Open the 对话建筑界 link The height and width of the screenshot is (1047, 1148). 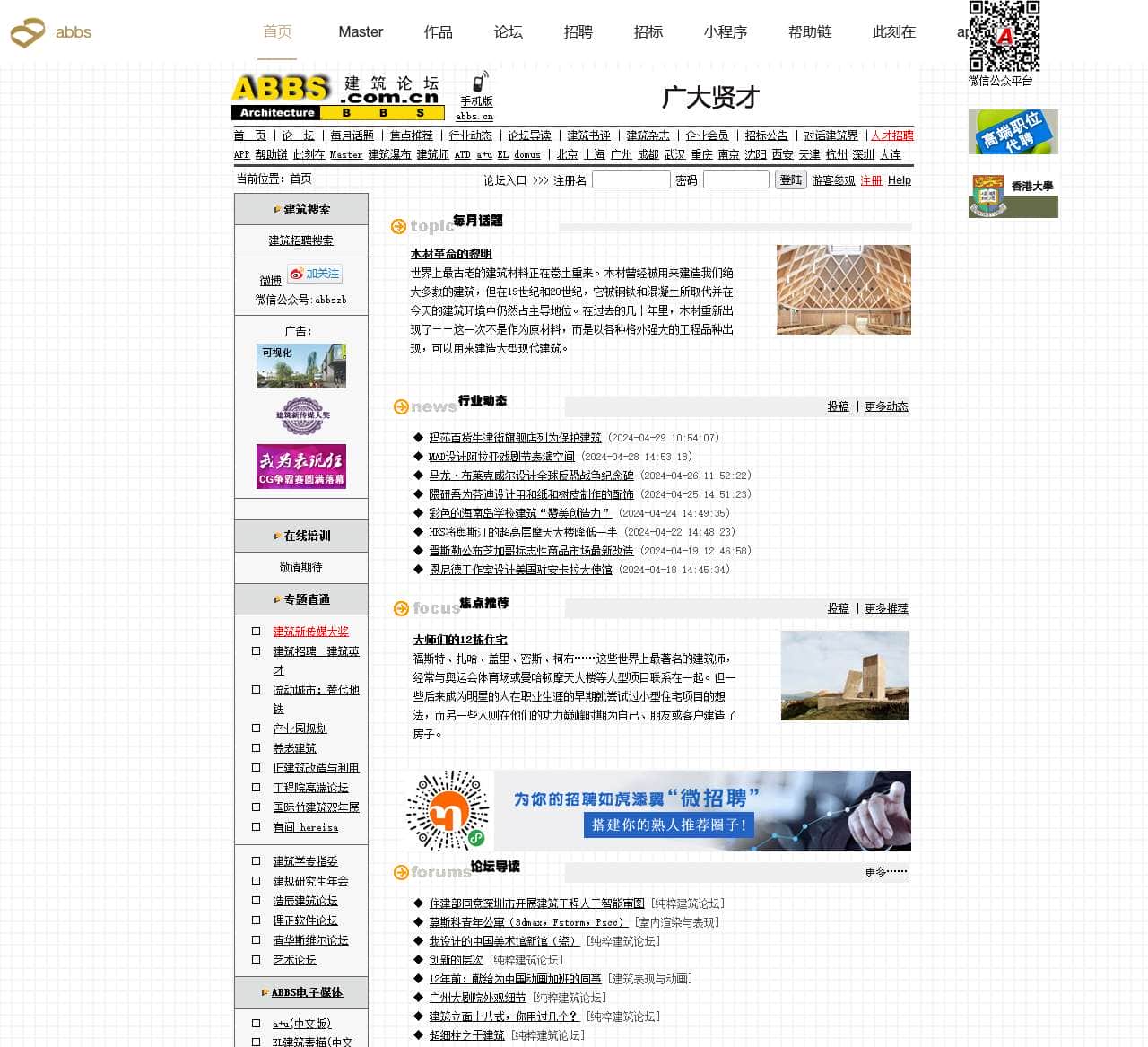tap(831, 135)
